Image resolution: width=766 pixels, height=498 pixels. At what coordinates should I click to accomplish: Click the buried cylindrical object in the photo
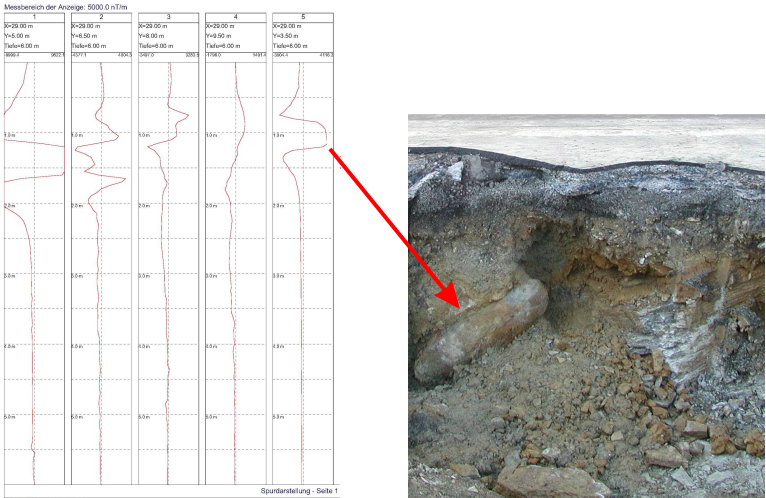pos(485,330)
